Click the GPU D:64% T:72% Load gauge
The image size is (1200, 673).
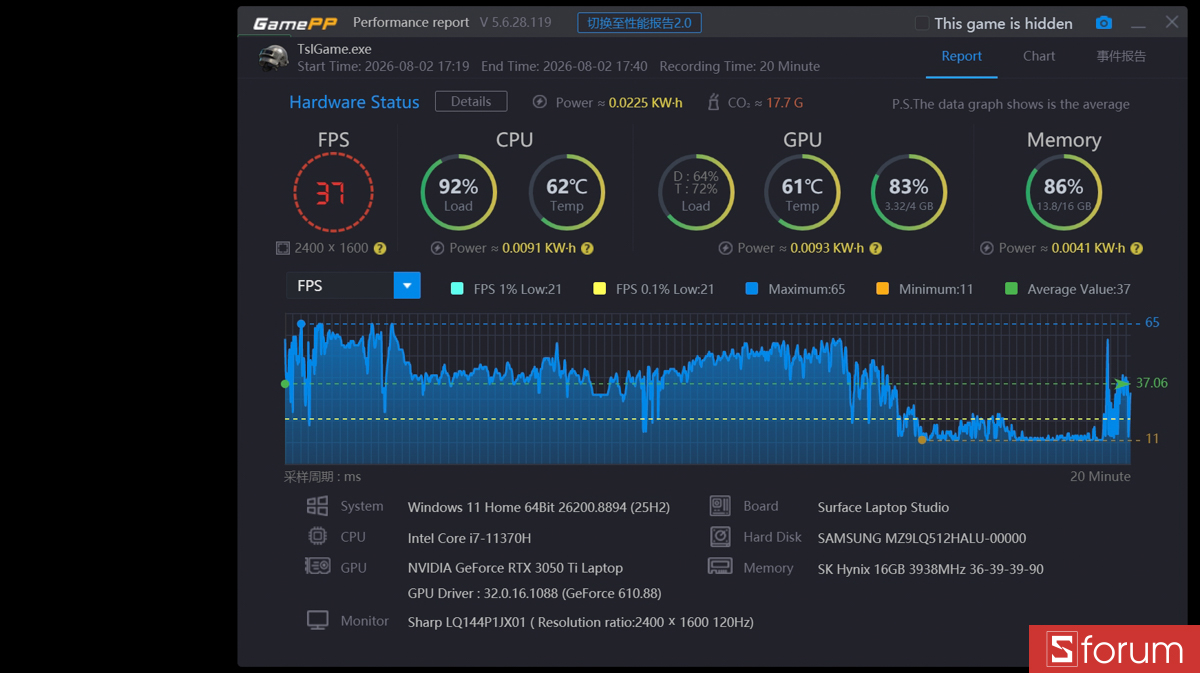pos(696,192)
